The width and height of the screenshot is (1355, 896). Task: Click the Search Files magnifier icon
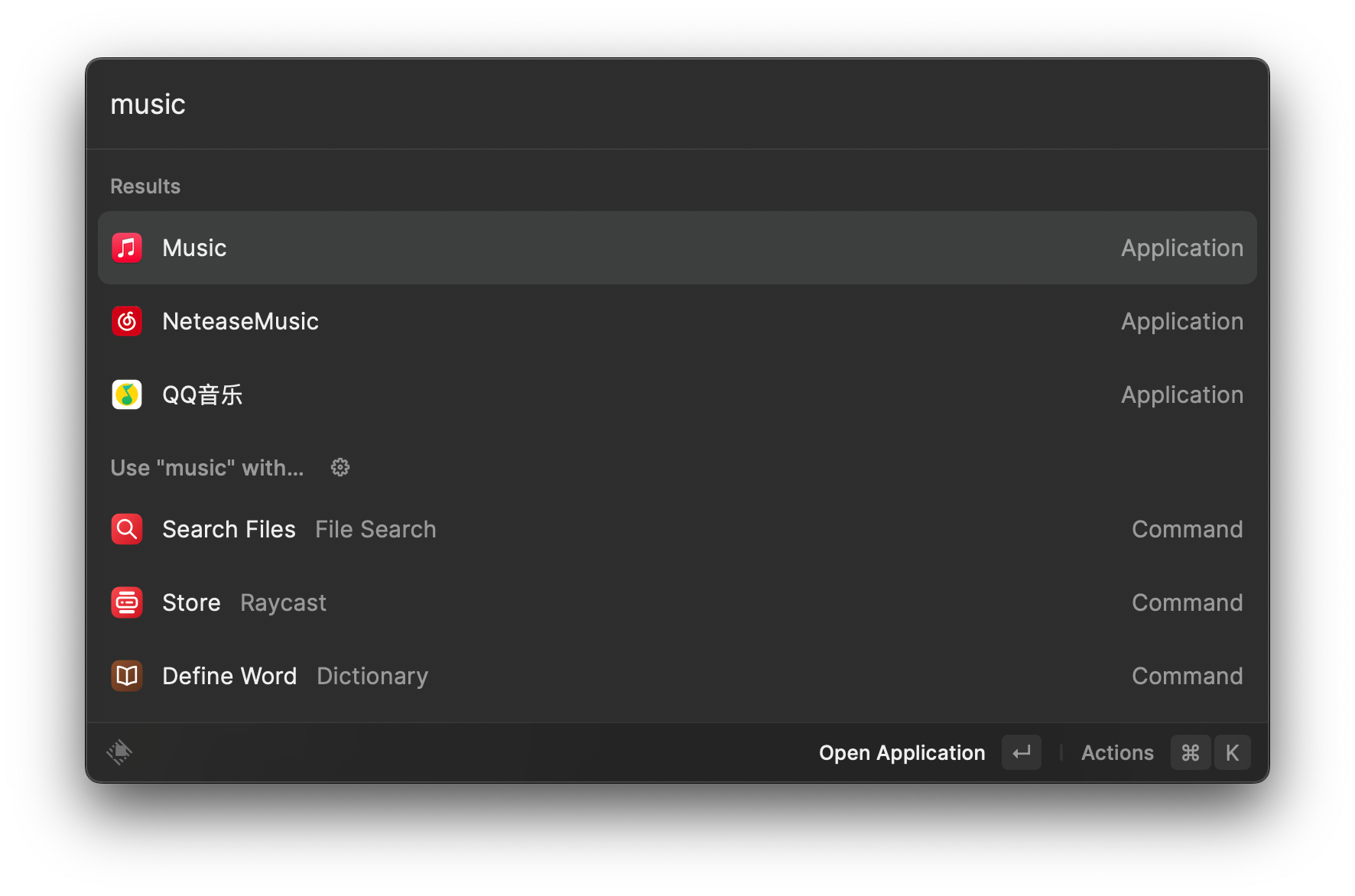click(x=127, y=529)
